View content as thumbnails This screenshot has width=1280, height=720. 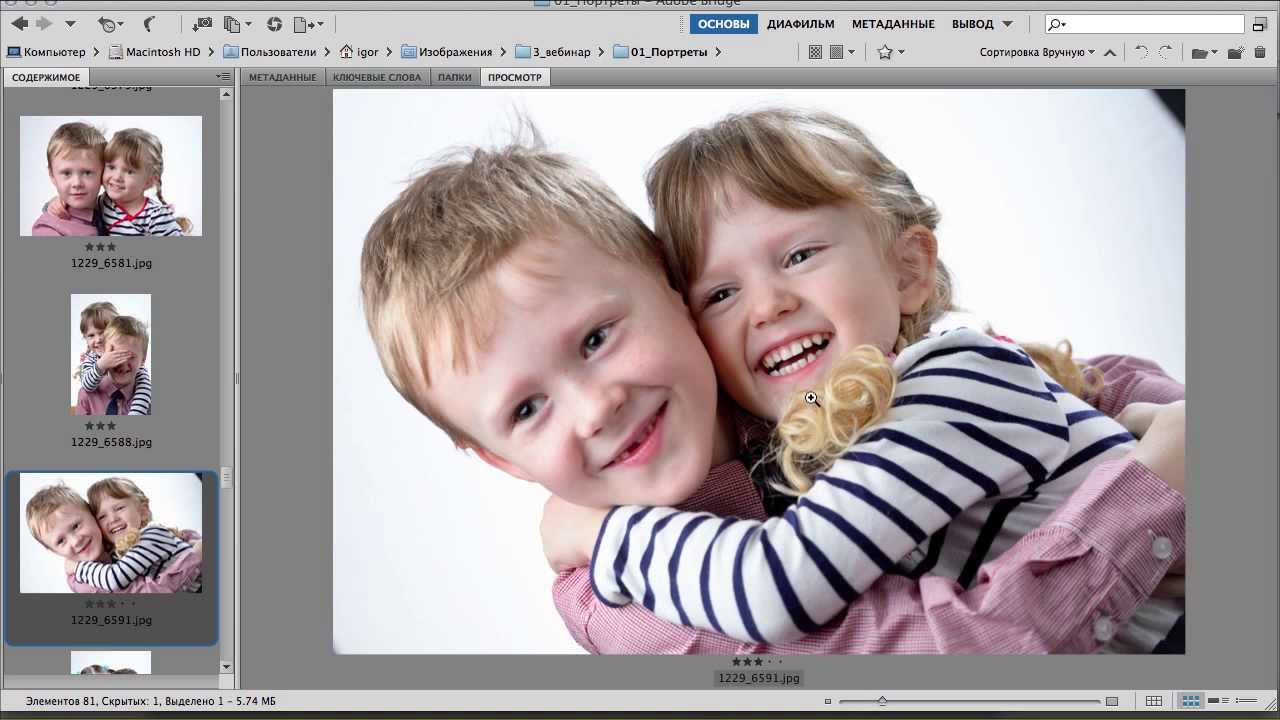[x=1190, y=701]
